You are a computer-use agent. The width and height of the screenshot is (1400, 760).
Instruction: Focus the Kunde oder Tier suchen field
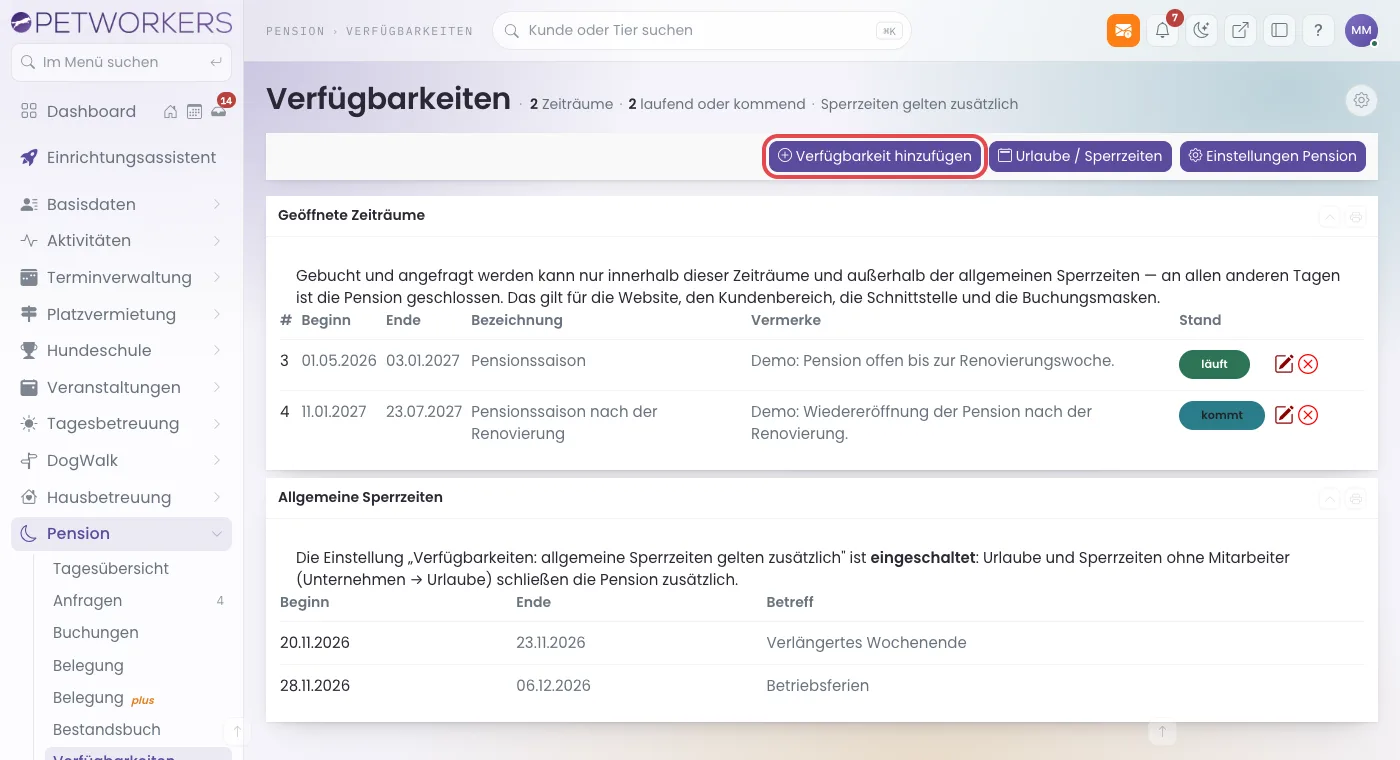(702, 30)
